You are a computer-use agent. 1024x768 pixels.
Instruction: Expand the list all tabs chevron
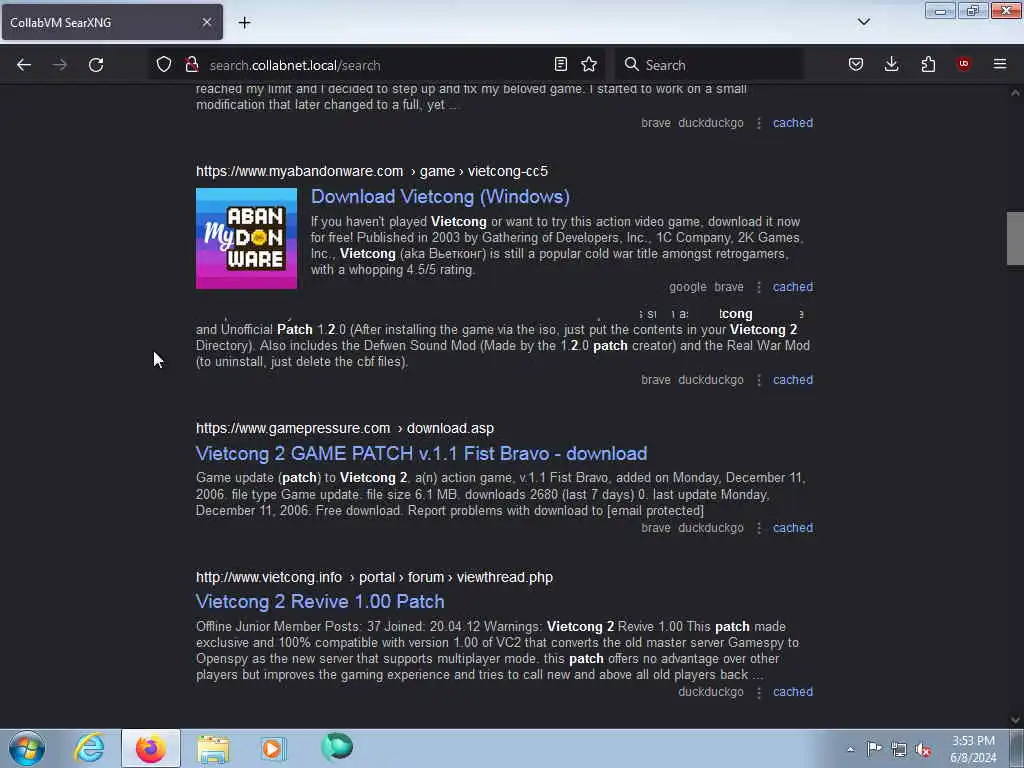tap(863, 22)
